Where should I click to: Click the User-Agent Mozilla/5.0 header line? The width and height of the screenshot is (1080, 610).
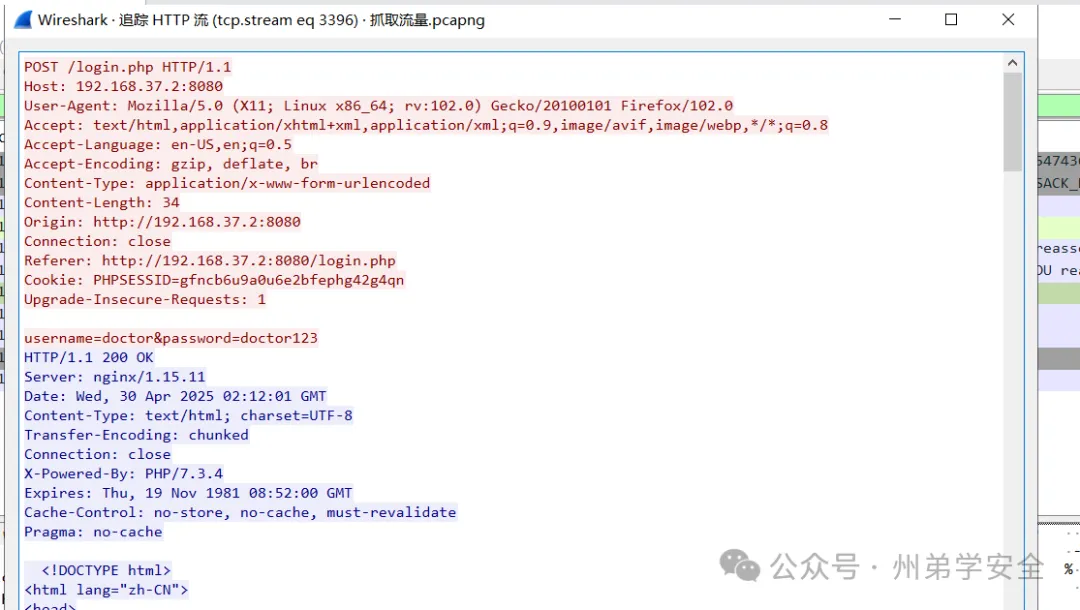(x=378, y=105)
